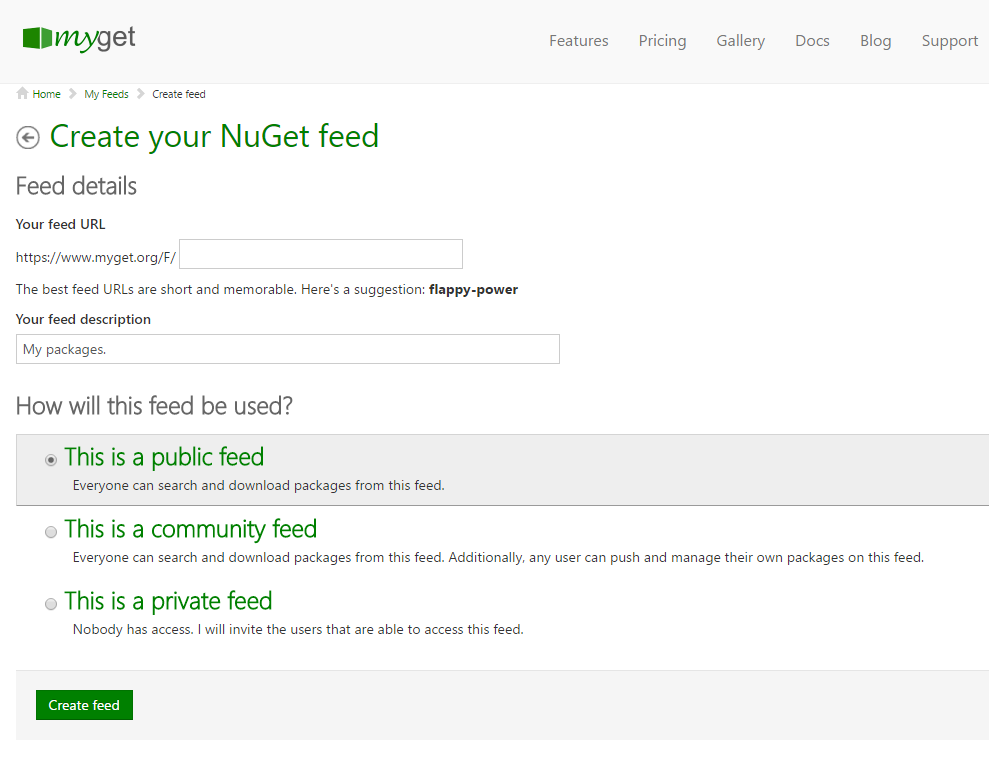Focus the feed URL input field
The height and width of the screenshot is (758, 989).
pos(320,254)
